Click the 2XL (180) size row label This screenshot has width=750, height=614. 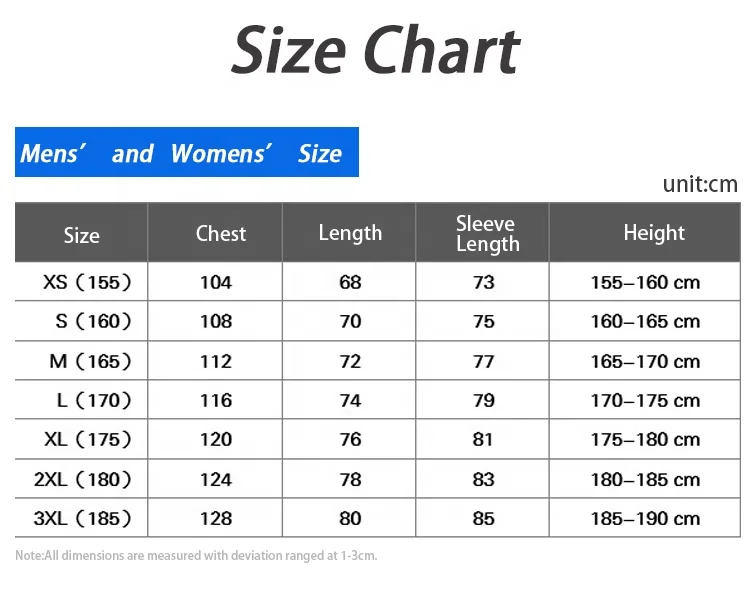[82, 479]
